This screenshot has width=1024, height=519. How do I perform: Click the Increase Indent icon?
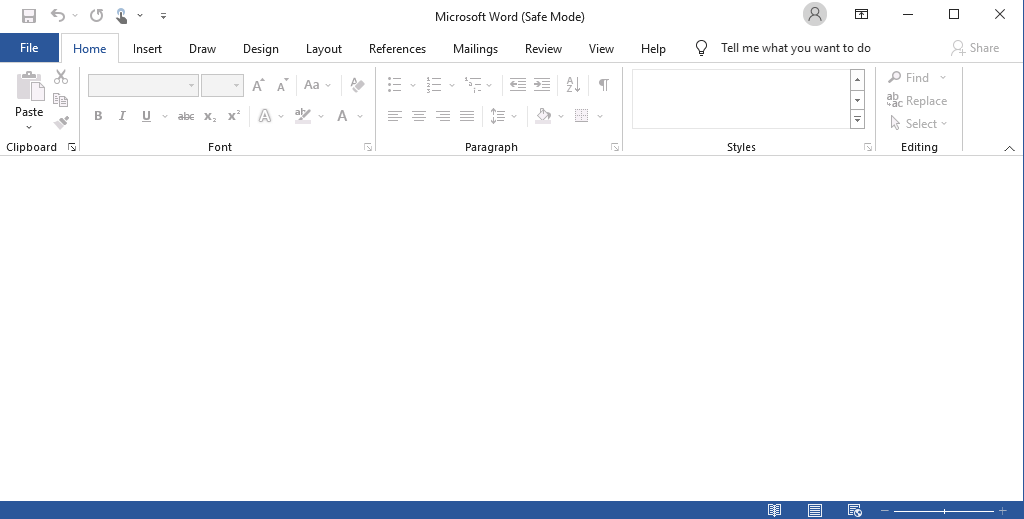(542, 85)
